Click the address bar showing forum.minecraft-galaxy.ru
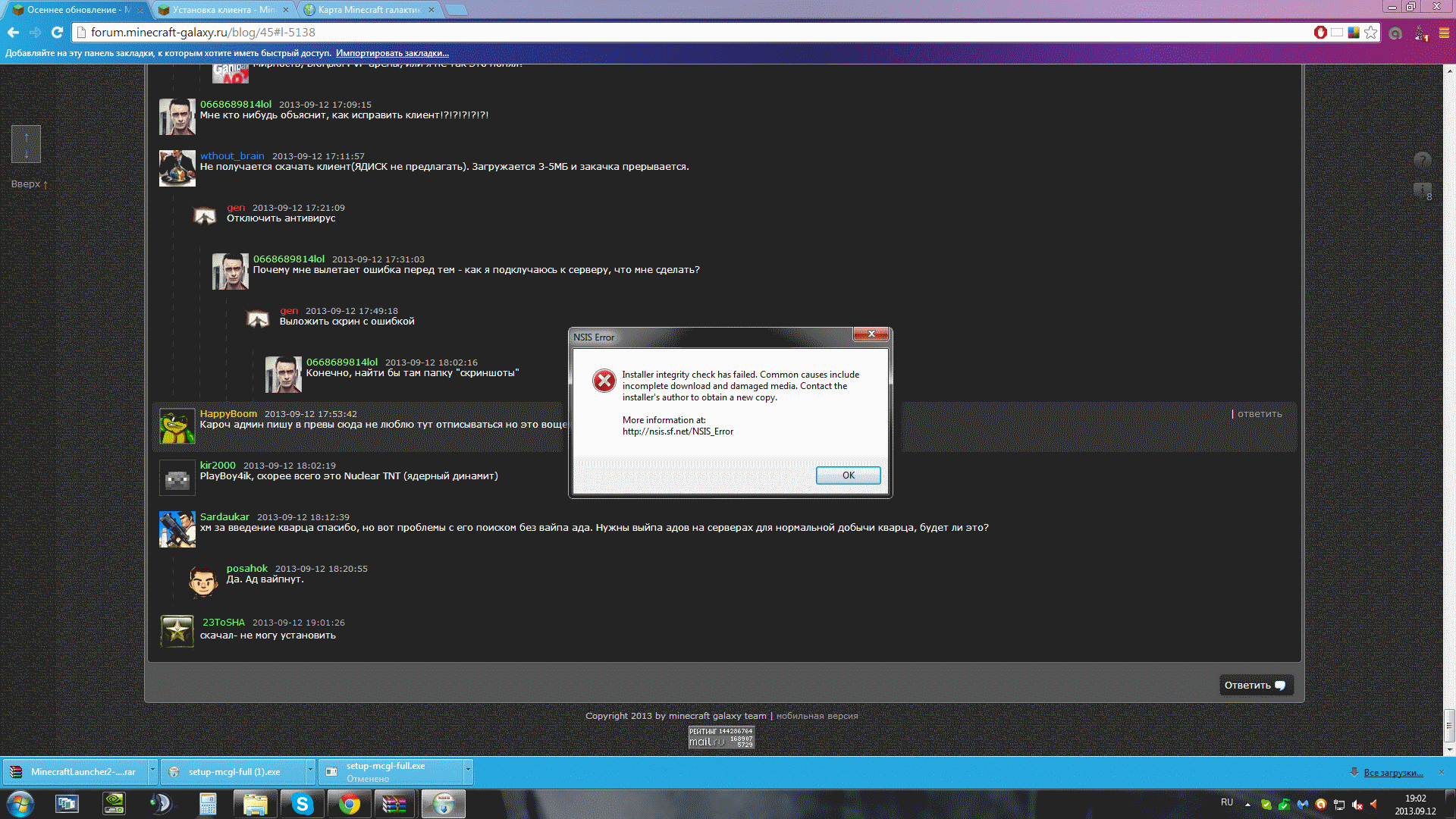Viewport: 1456px width, 819px height. (690, 32)
